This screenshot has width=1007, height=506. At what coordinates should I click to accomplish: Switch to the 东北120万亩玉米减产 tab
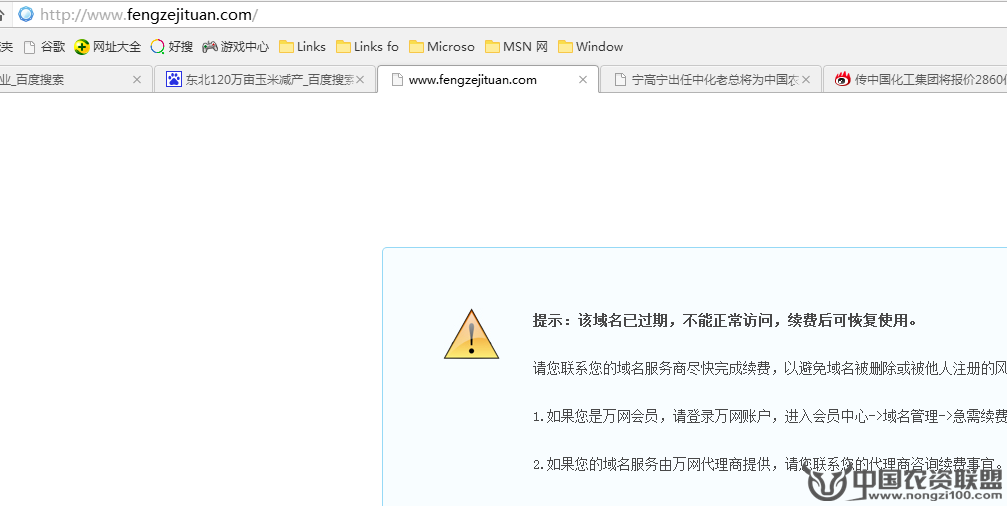265,79
